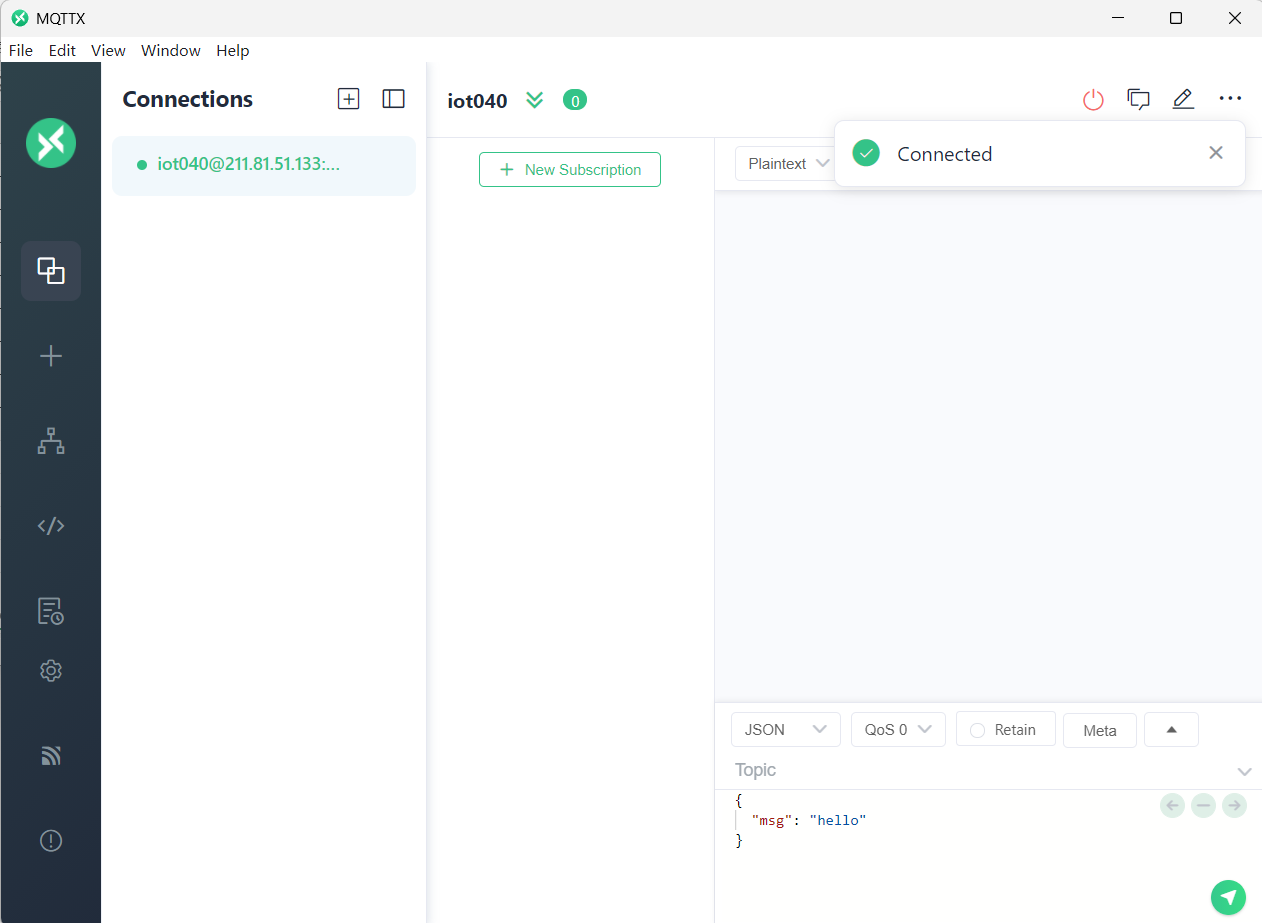Open the Script code icon in sidebar

click(x=51, y=526)
